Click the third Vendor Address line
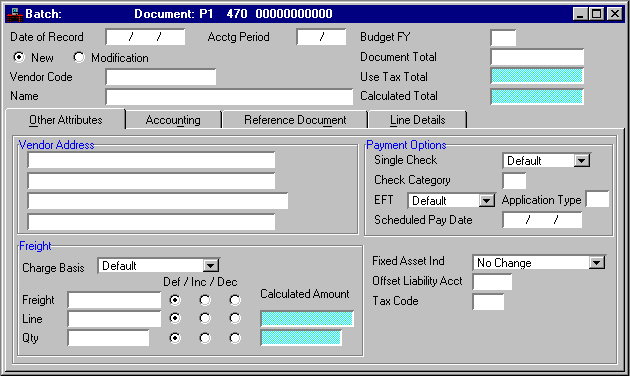The image size is (630, 376). (x=158, y=201)
